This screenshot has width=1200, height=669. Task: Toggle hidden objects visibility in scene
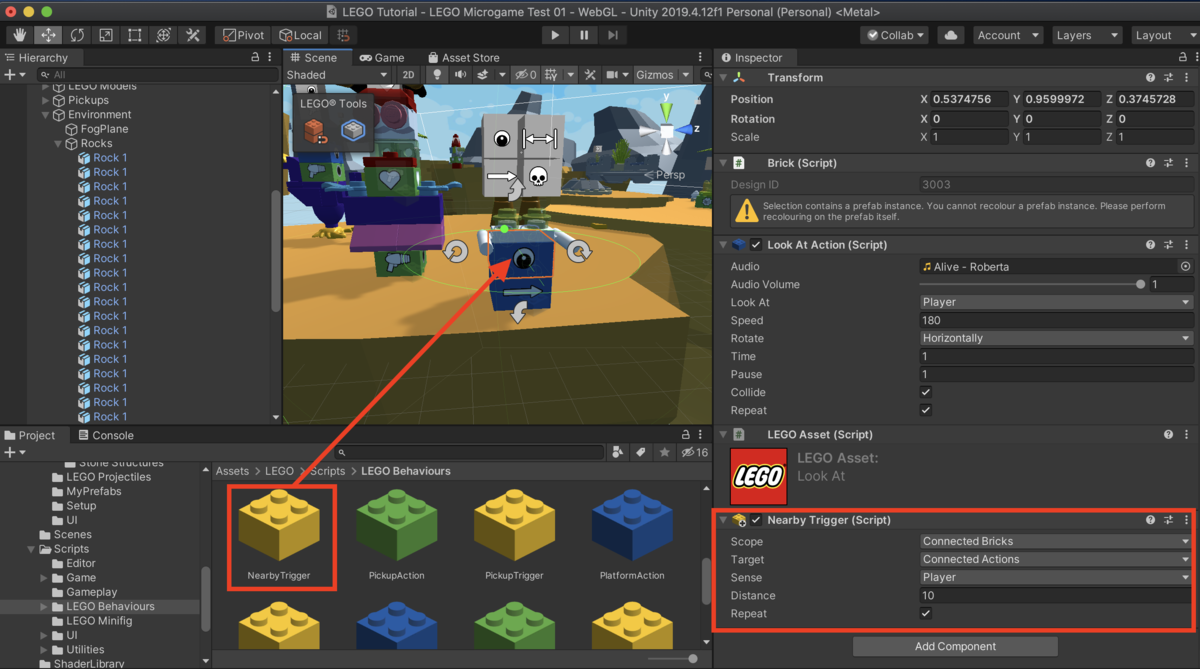(526, 75)
